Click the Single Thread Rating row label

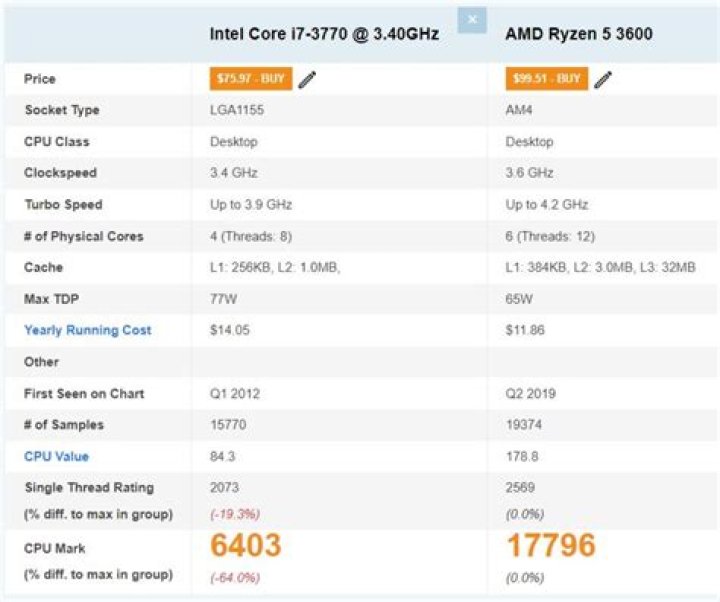89,488
